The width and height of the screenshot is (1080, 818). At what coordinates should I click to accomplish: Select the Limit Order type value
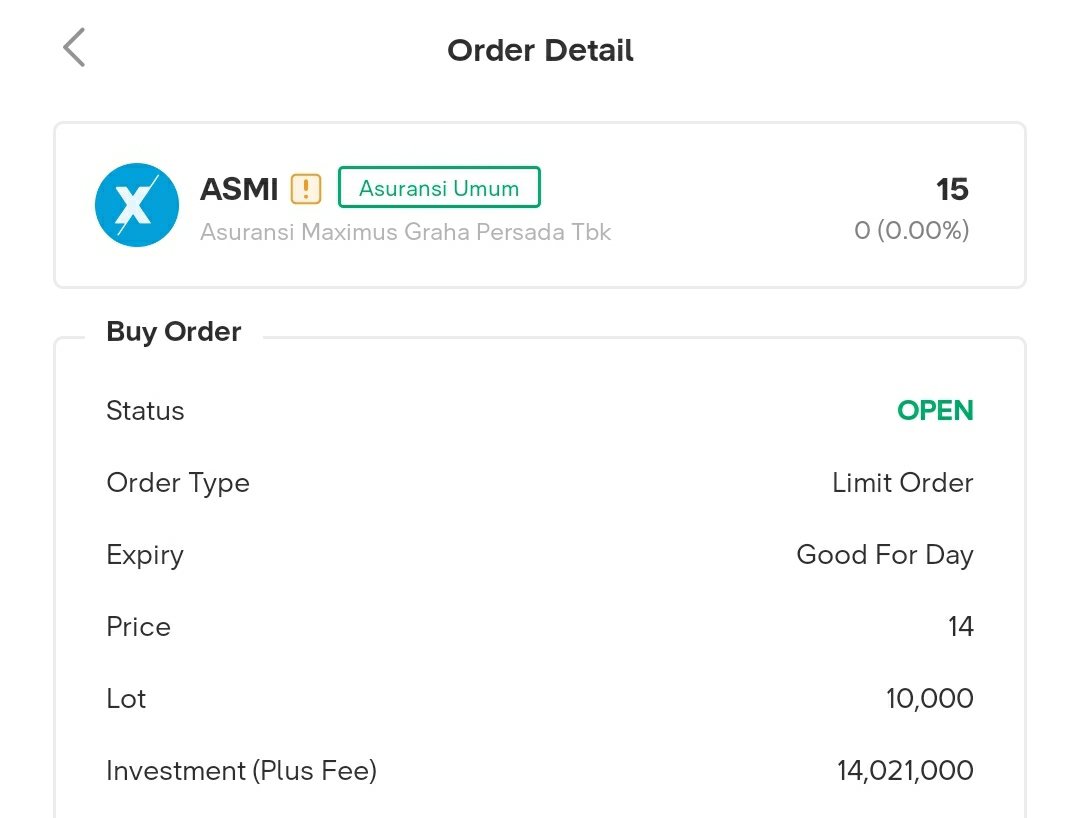[902, 483]
